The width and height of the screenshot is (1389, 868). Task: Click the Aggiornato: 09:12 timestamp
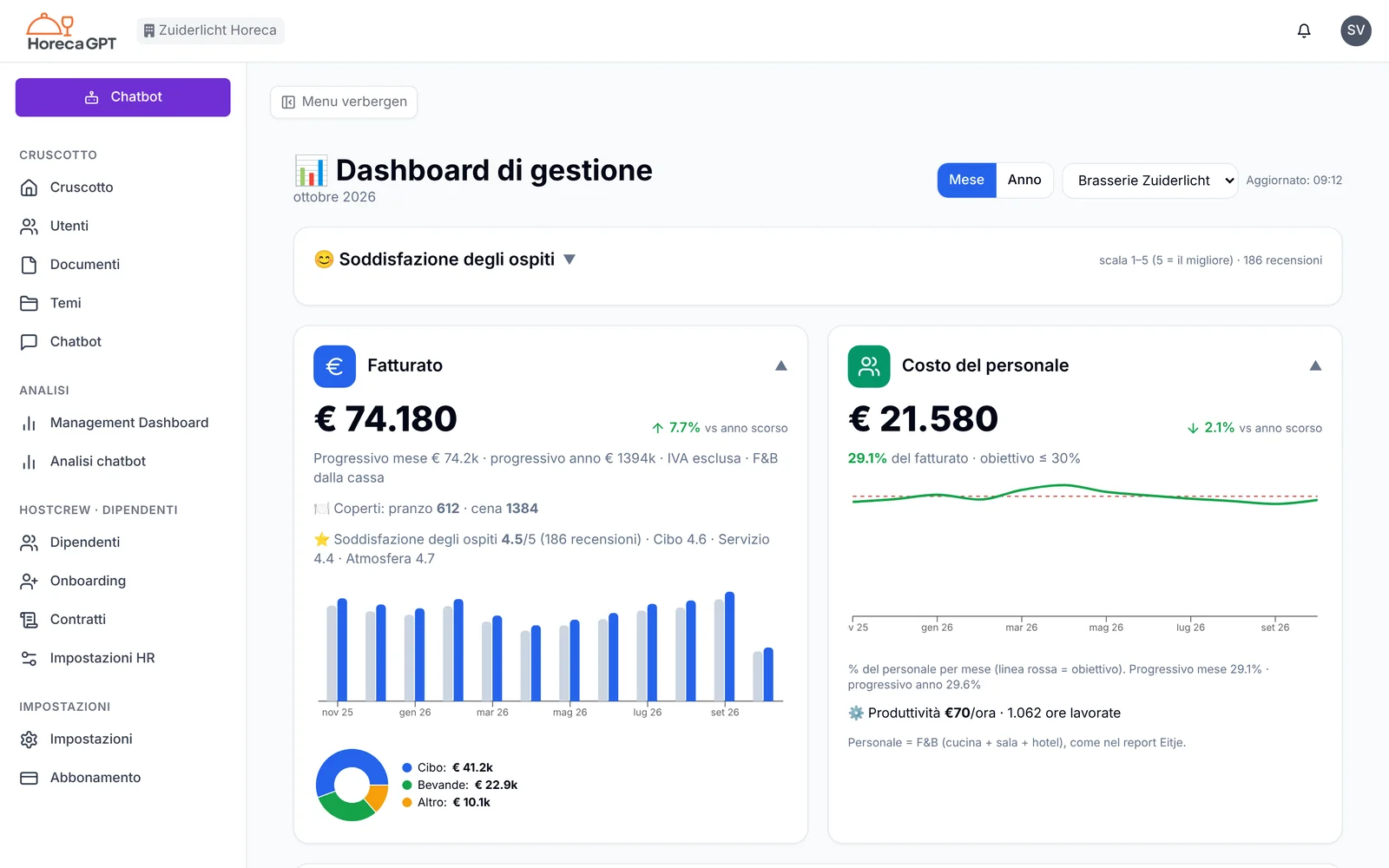click(x=1294, y=181)
